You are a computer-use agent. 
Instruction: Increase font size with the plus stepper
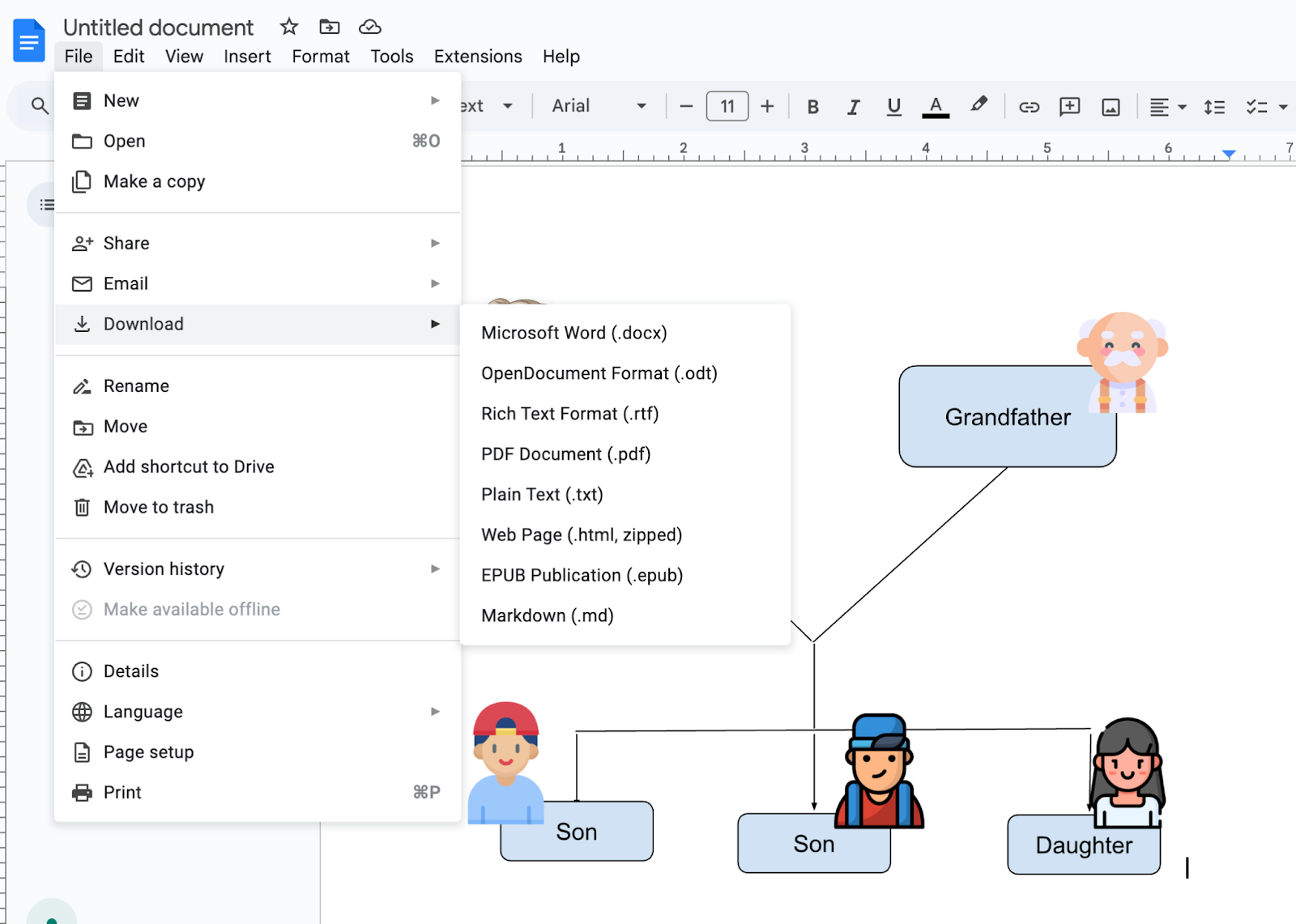(766, 106)
